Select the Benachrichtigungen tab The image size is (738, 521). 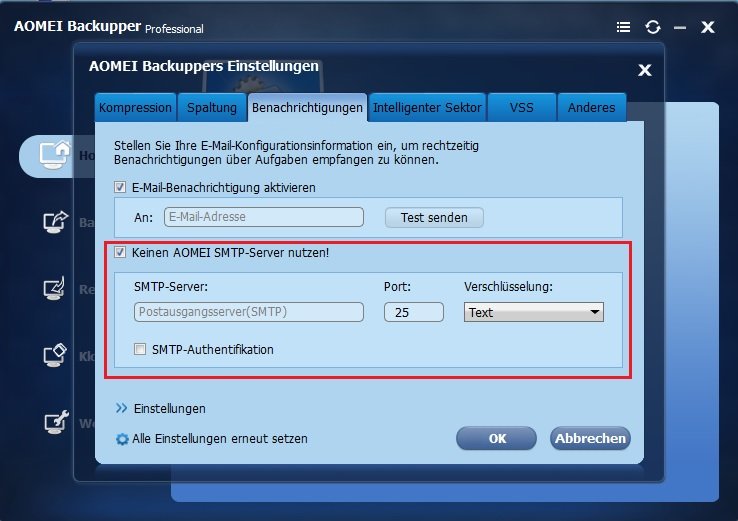click(x=307, y=107)
